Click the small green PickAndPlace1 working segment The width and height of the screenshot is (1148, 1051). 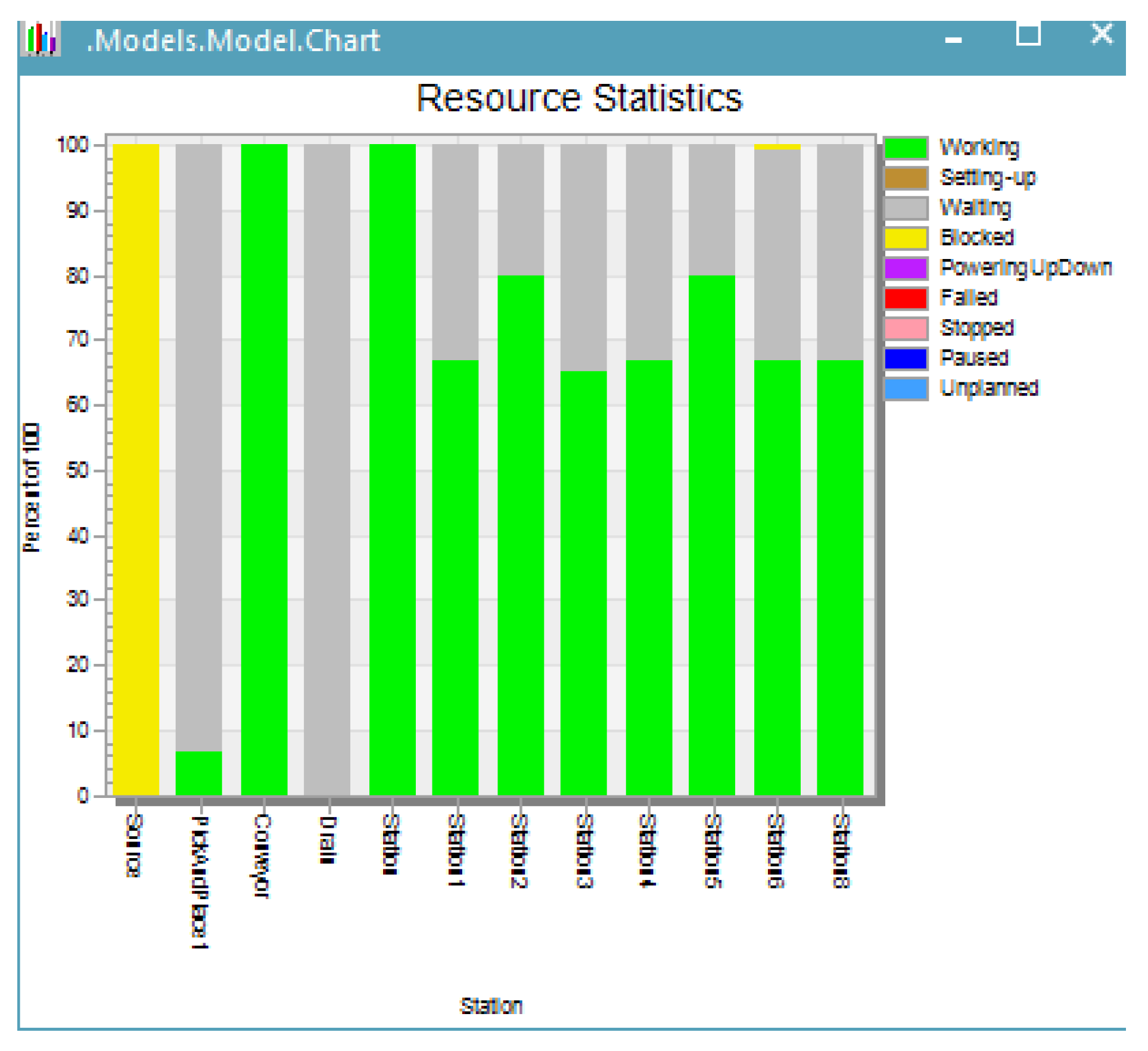[198, 772]
